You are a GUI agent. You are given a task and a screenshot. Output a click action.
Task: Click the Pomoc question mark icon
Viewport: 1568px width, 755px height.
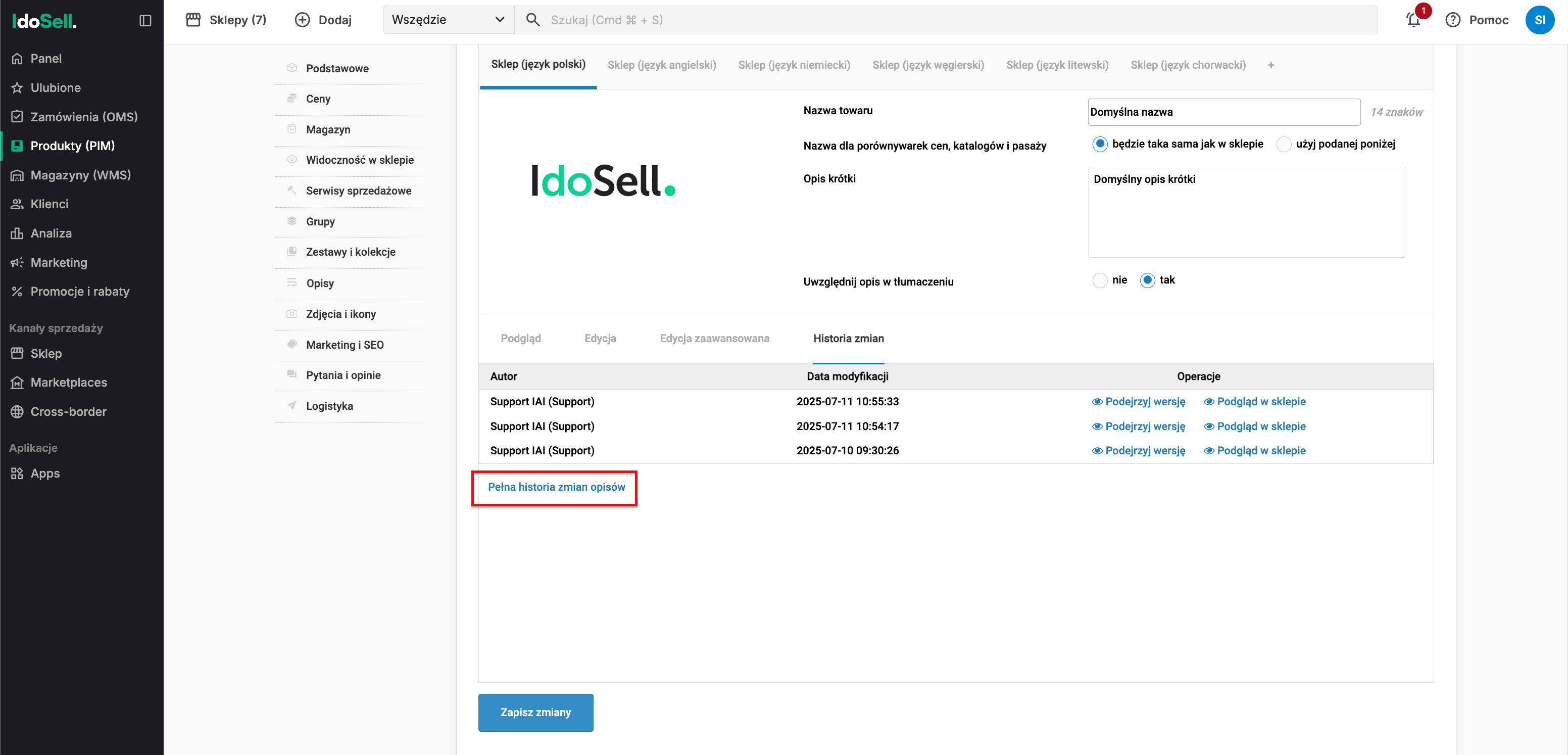coord(1452,20)
